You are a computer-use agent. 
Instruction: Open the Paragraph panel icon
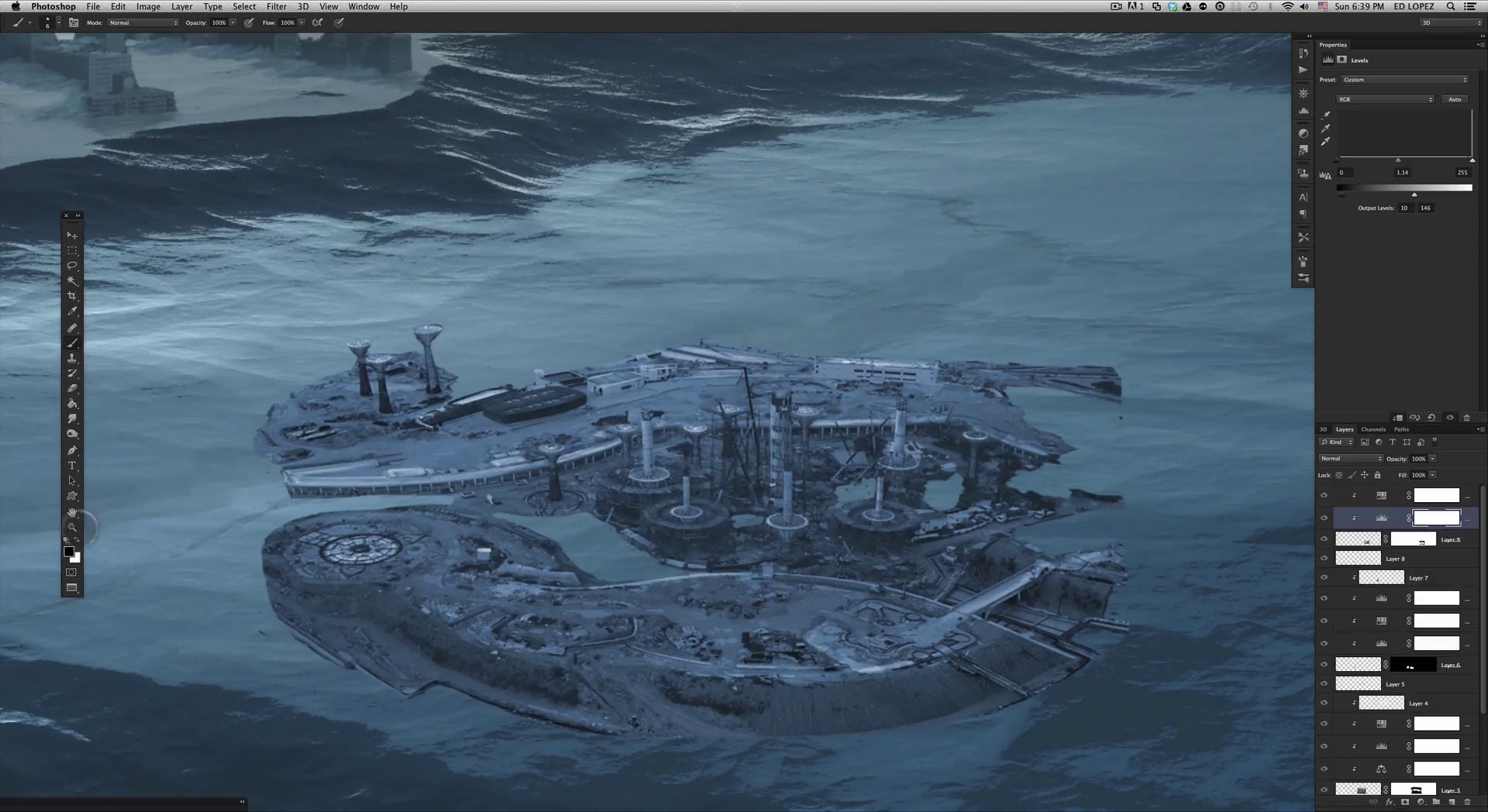tap(1304, 213)
